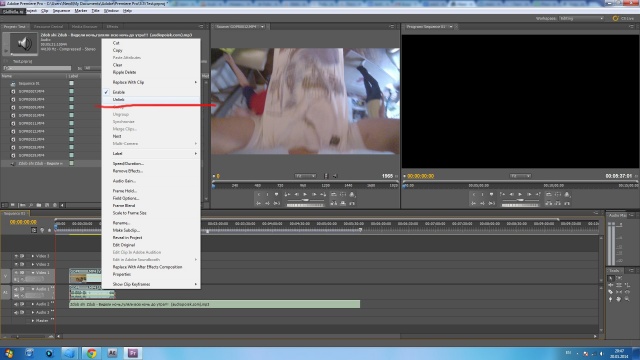Select the Razor tool
640x360 pixels.
(x=611, y=292)
